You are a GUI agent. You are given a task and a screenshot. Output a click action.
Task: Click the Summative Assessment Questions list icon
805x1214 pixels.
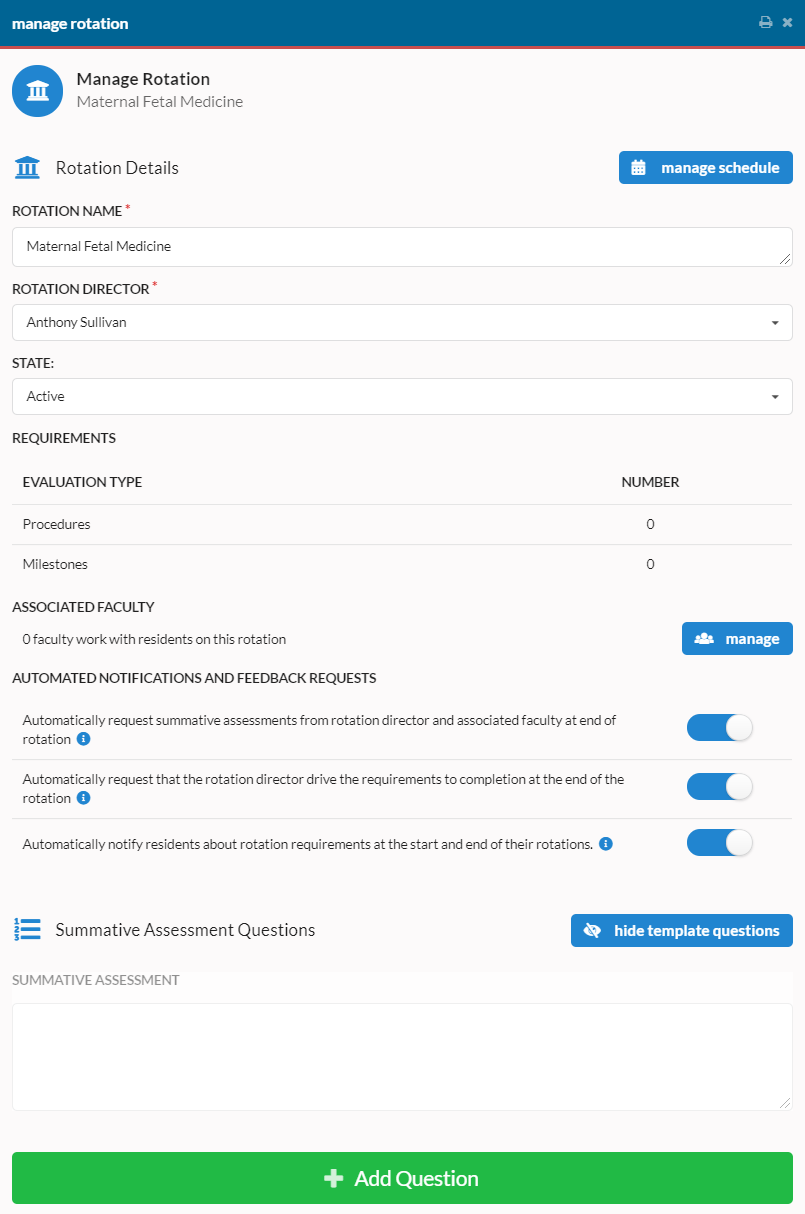tap(27, 929)
